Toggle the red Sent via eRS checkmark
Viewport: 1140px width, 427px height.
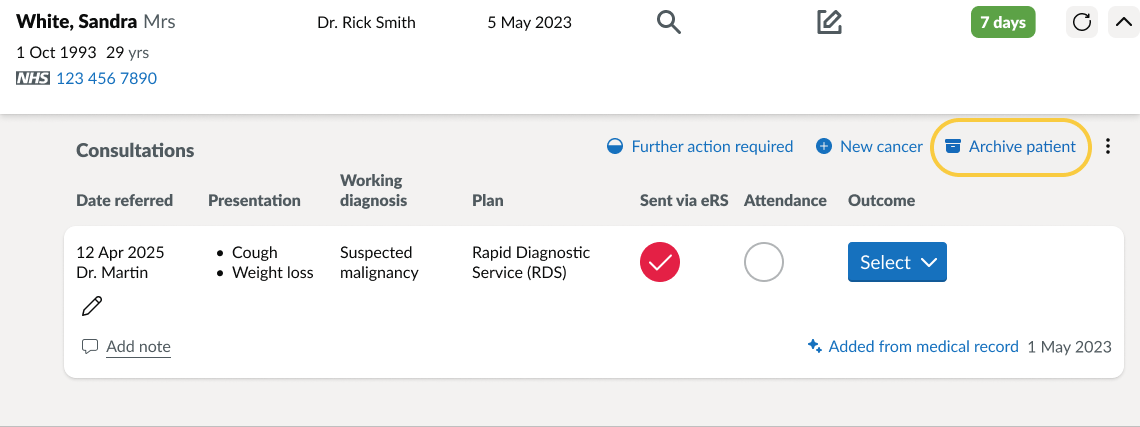[660, 262]
